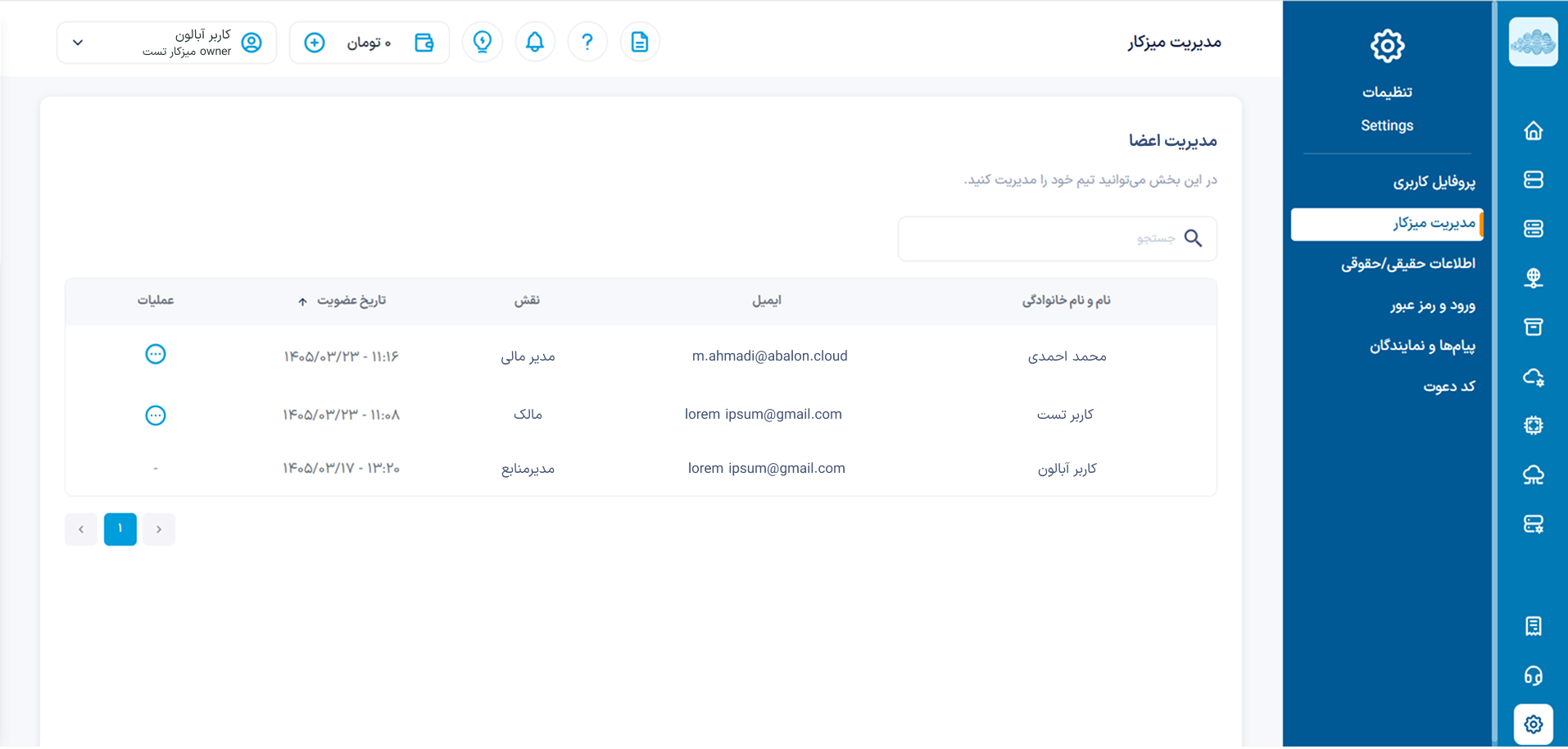This screenshot has height=749, width=1568.
Task: Click the lightbulb suggestions icon
Action: pos(483,42)
